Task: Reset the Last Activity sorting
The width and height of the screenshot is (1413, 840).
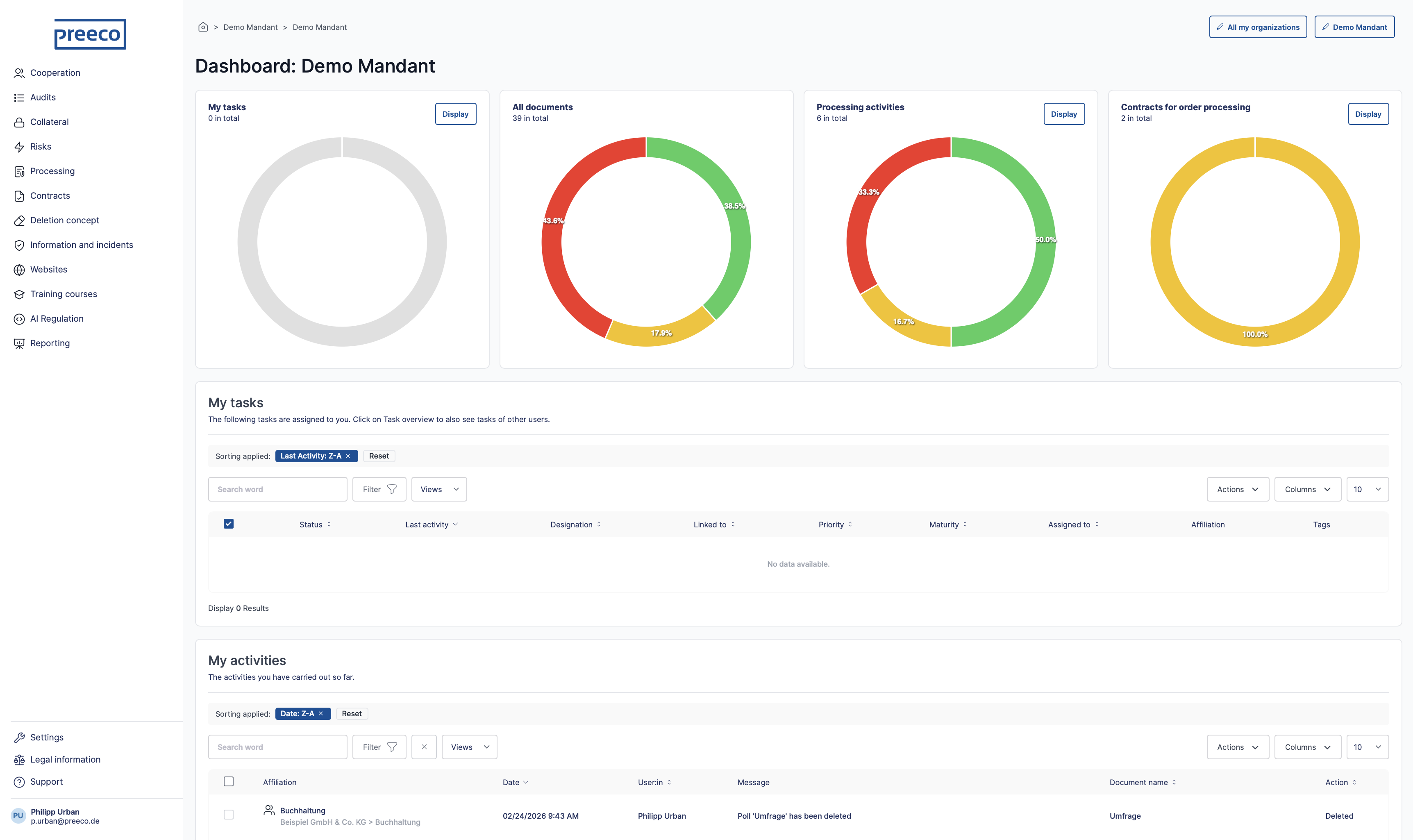Action: (x=379, y=456)
